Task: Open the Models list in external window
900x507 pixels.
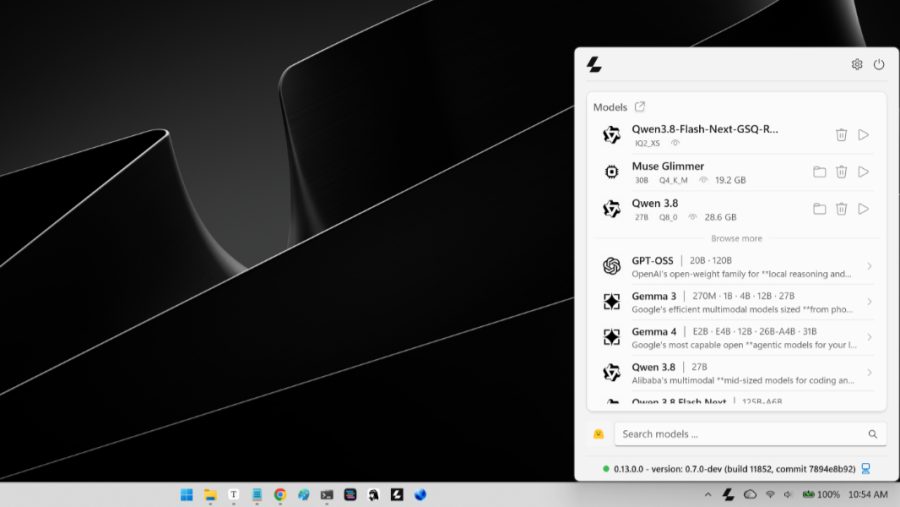Action: pyautogui.click(x=640, y=107)
